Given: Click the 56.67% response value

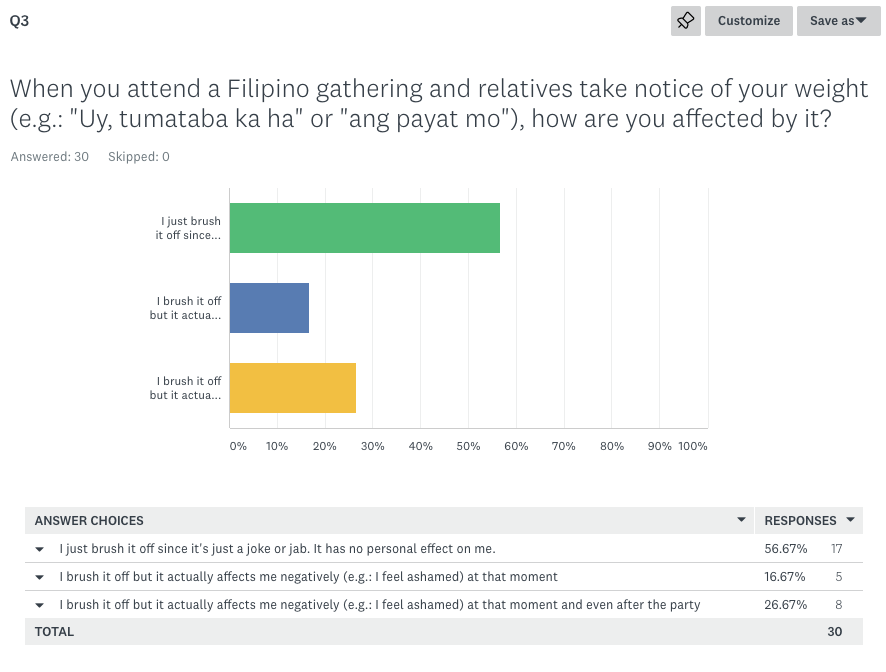Looking at the screenshot, I should pos(785,549).
